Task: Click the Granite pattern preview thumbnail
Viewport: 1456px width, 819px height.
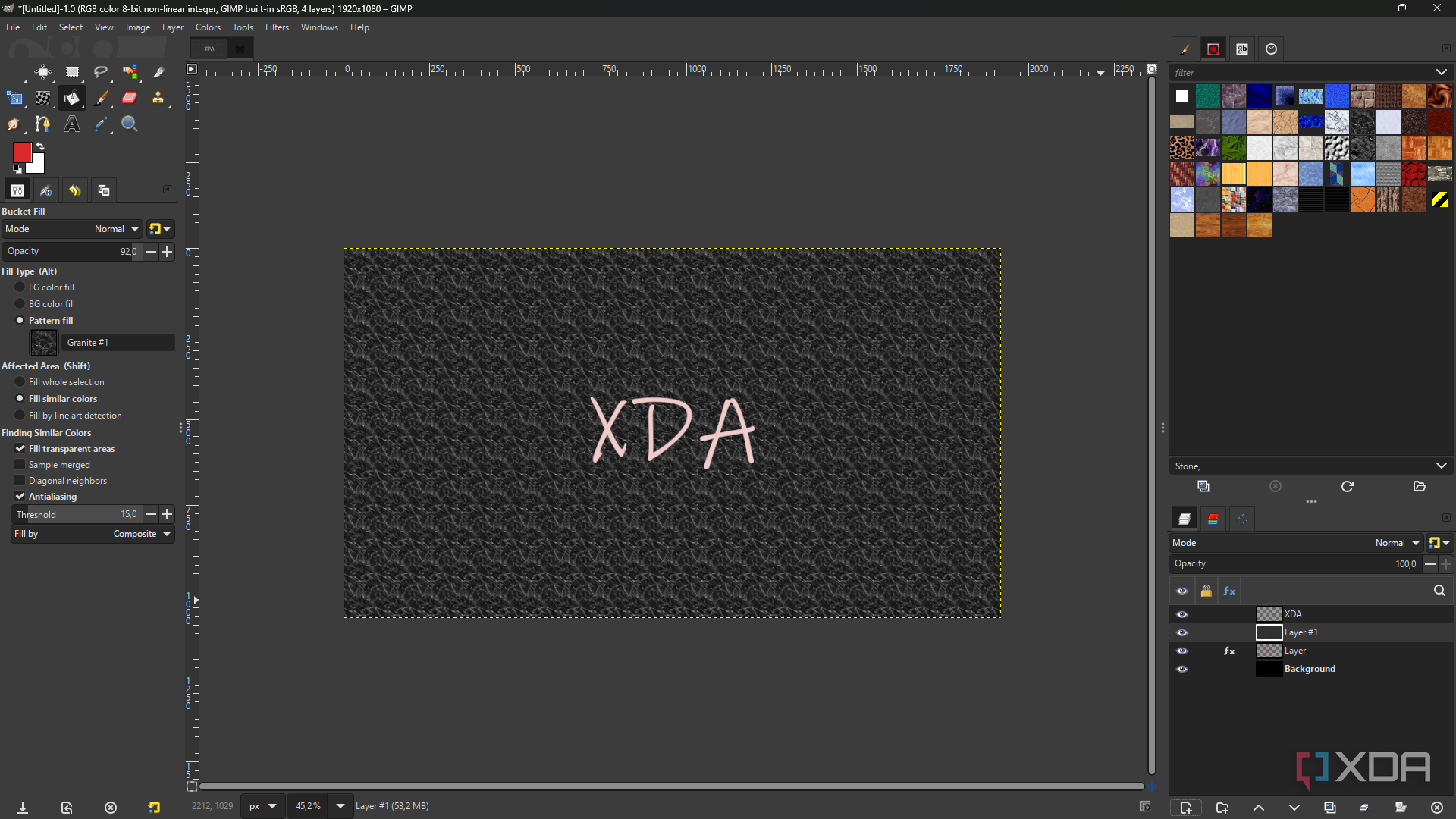Action: coord(43,343)
